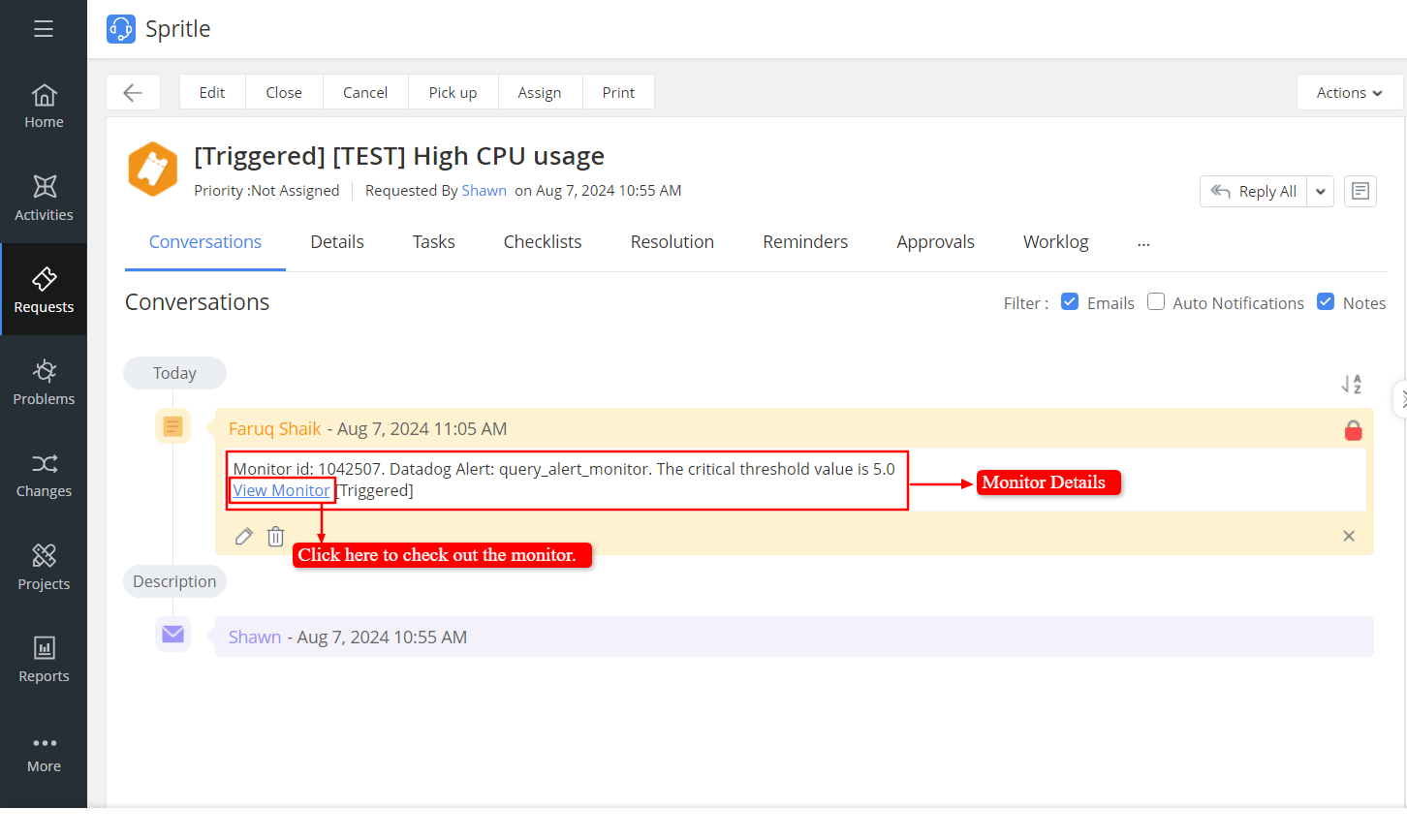Dismiss the note with X icon
The width and height of the screenshot is (1407, 840).
[x=1348, y=536]
